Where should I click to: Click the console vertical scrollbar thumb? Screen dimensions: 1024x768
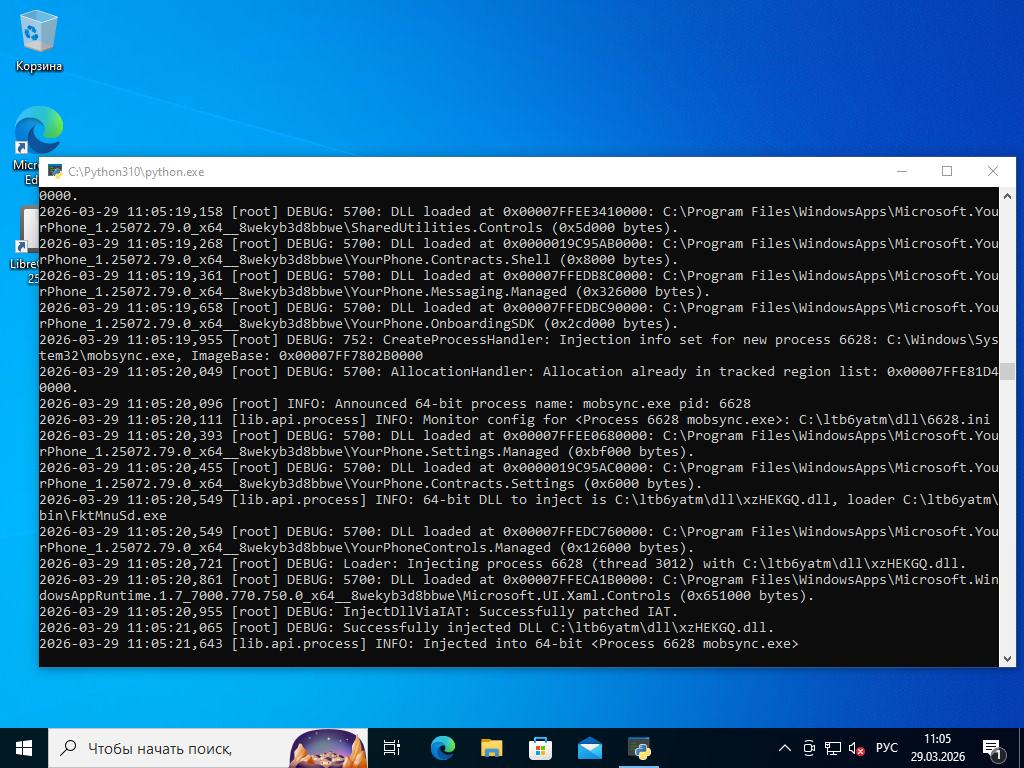(x=1007, y=371)
